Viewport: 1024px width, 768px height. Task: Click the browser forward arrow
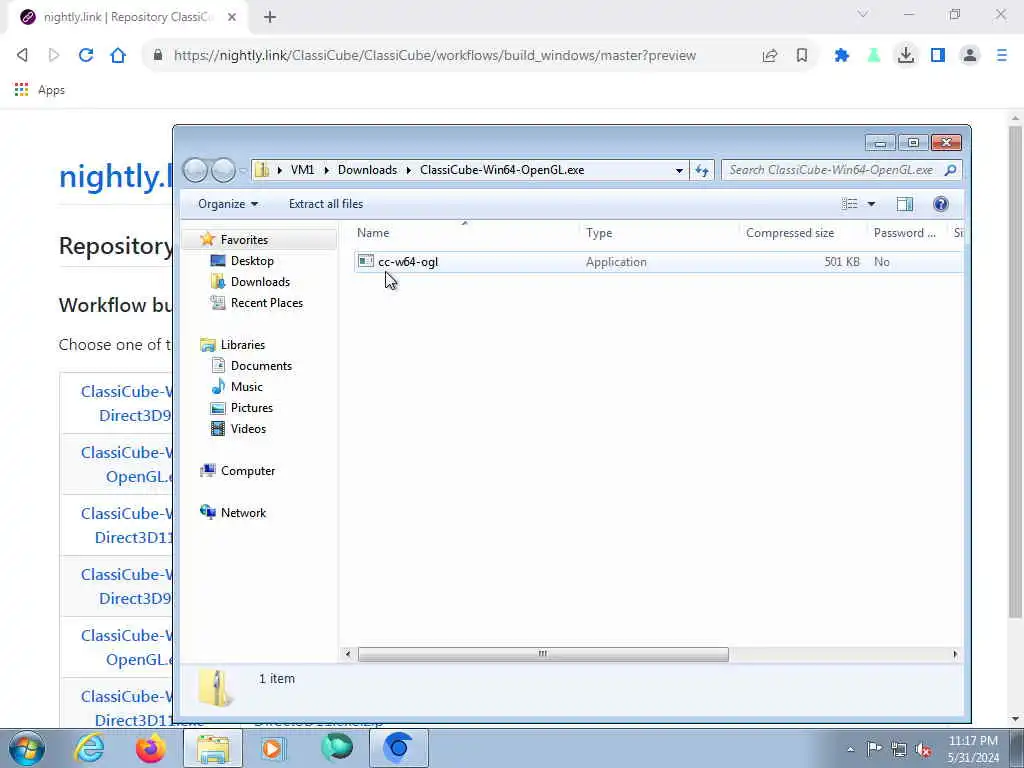(x=54, y=56)
